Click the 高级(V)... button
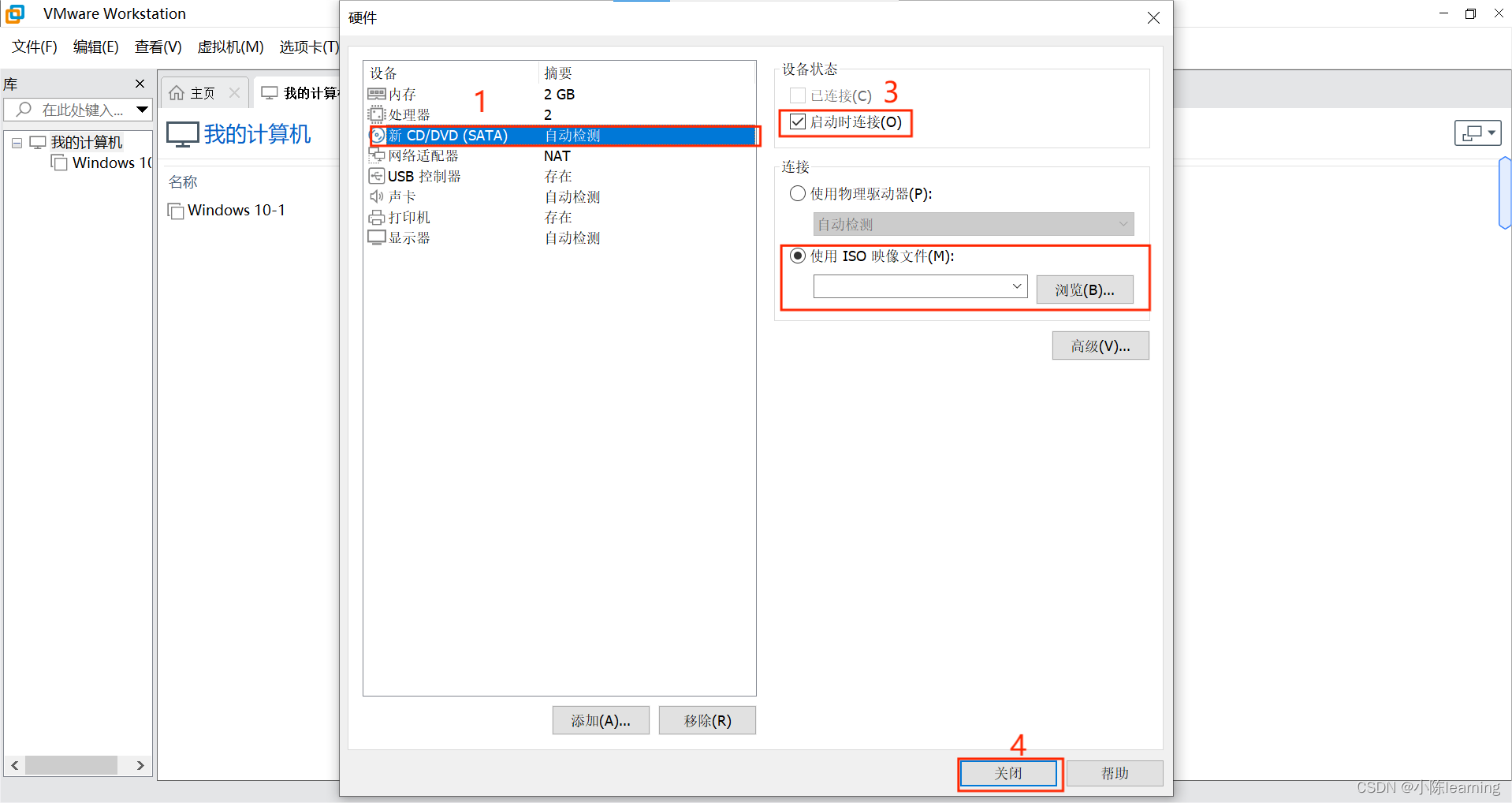 [x=1100, y=345]
